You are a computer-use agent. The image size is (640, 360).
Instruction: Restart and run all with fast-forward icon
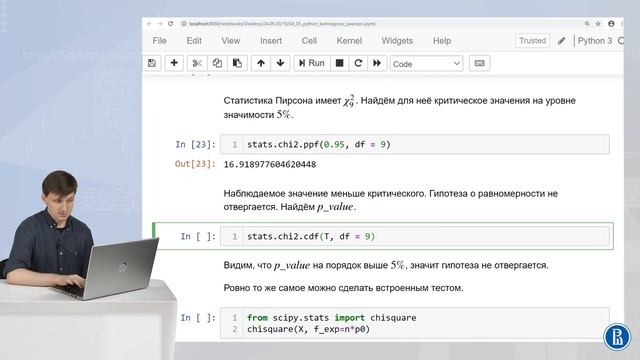(x=377, y=63)
